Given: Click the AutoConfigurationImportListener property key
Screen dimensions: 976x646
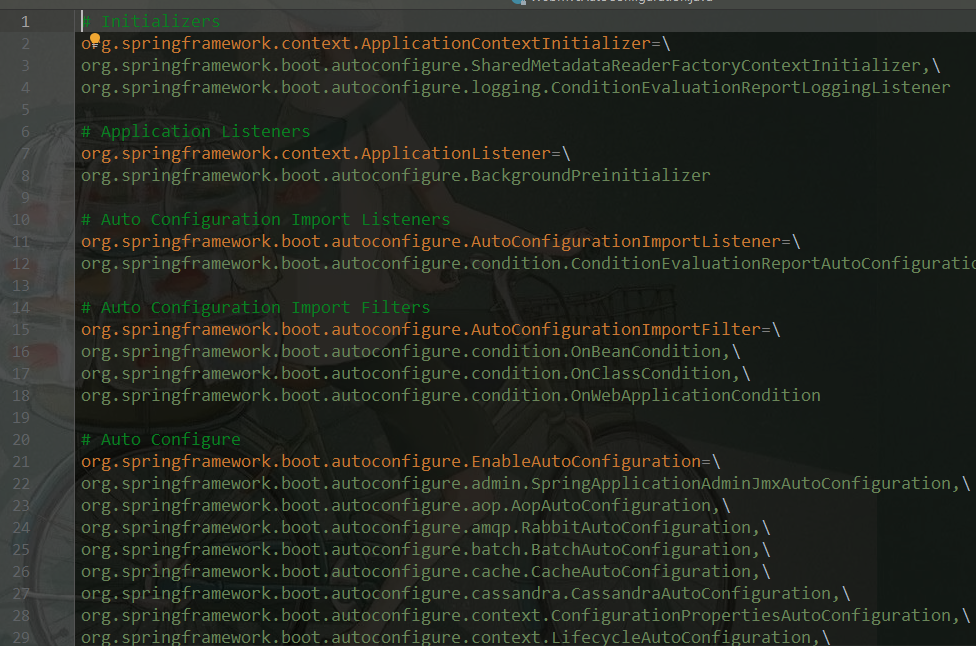Looking at the screenshot, I should click(x=431, y=241).
